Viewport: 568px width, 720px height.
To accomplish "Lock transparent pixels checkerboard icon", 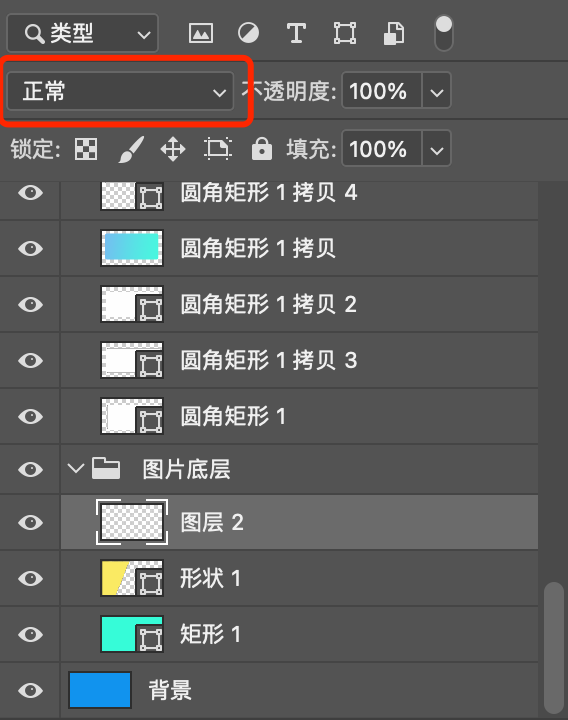I will (x=86, y=149).
